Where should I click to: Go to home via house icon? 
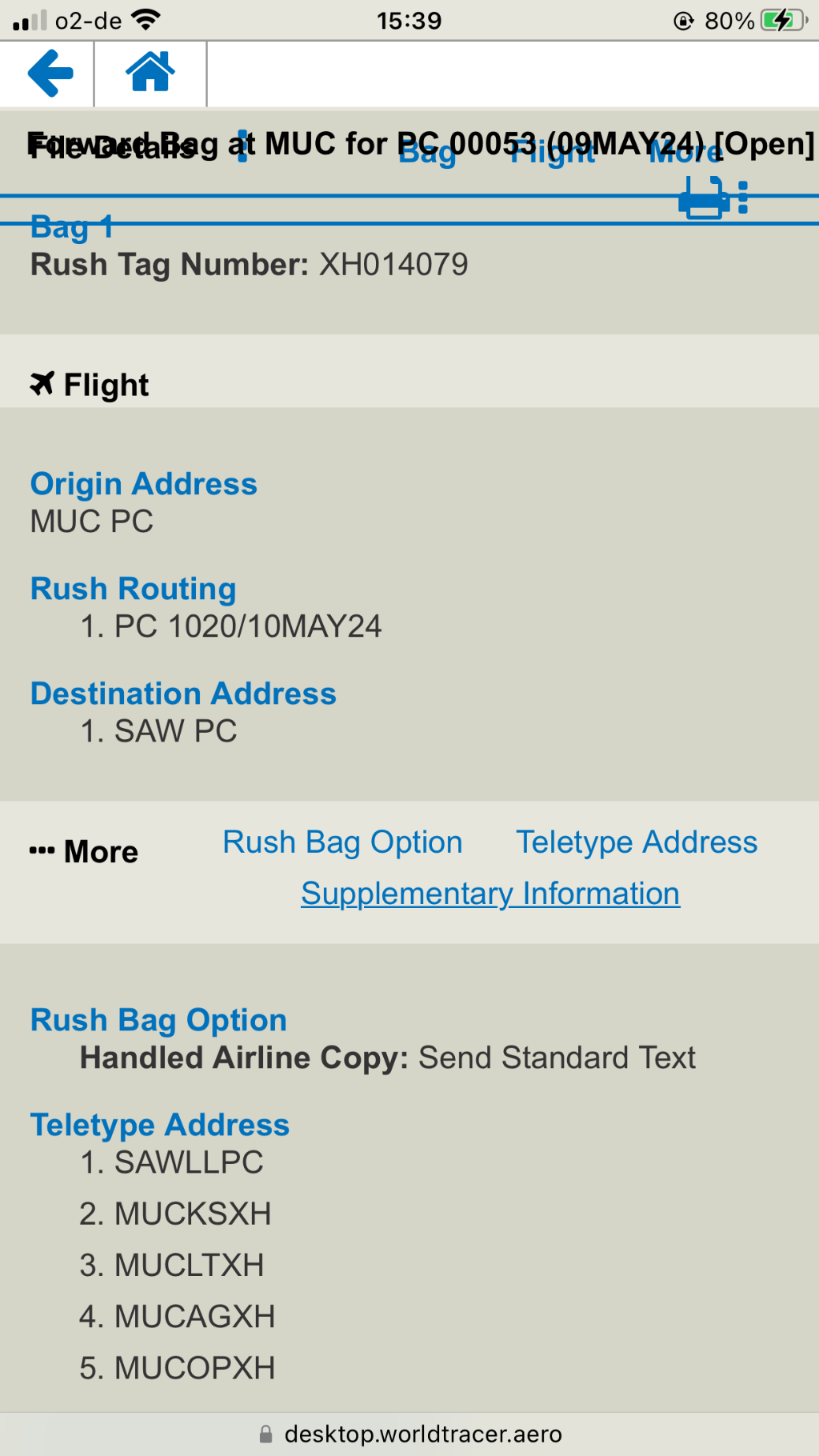(x=150, y=72)
